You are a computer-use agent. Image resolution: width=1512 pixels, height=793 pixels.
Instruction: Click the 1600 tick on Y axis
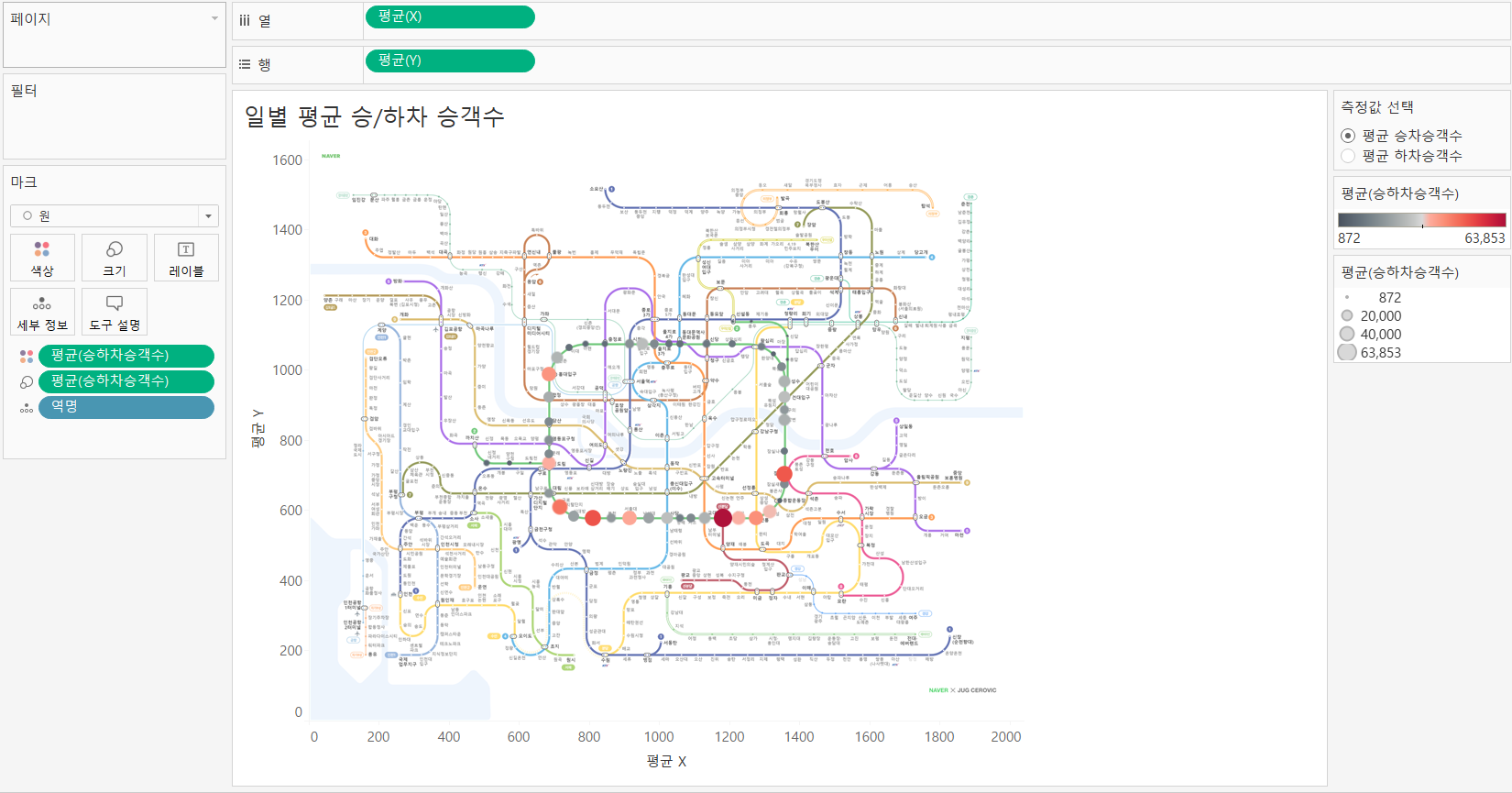click(287, 160)
